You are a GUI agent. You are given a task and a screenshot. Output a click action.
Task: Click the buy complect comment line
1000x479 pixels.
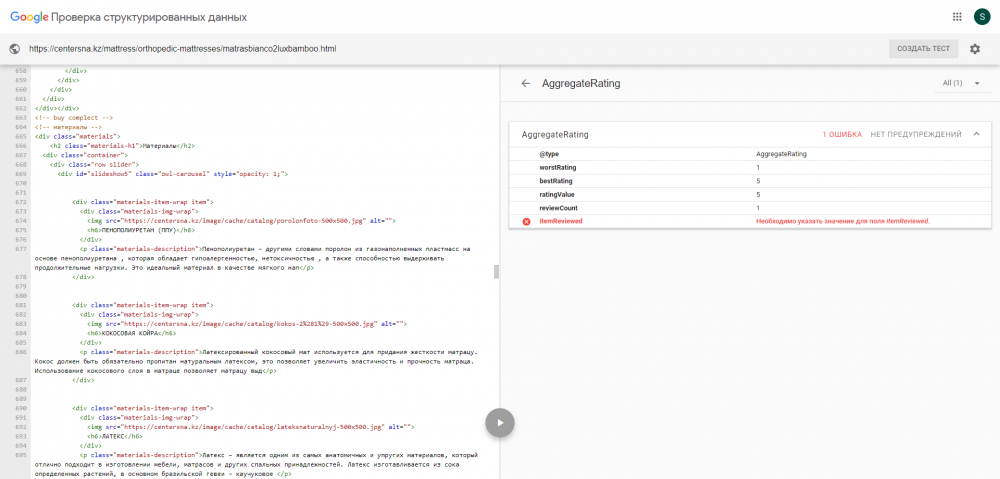(x=75, y=117)
